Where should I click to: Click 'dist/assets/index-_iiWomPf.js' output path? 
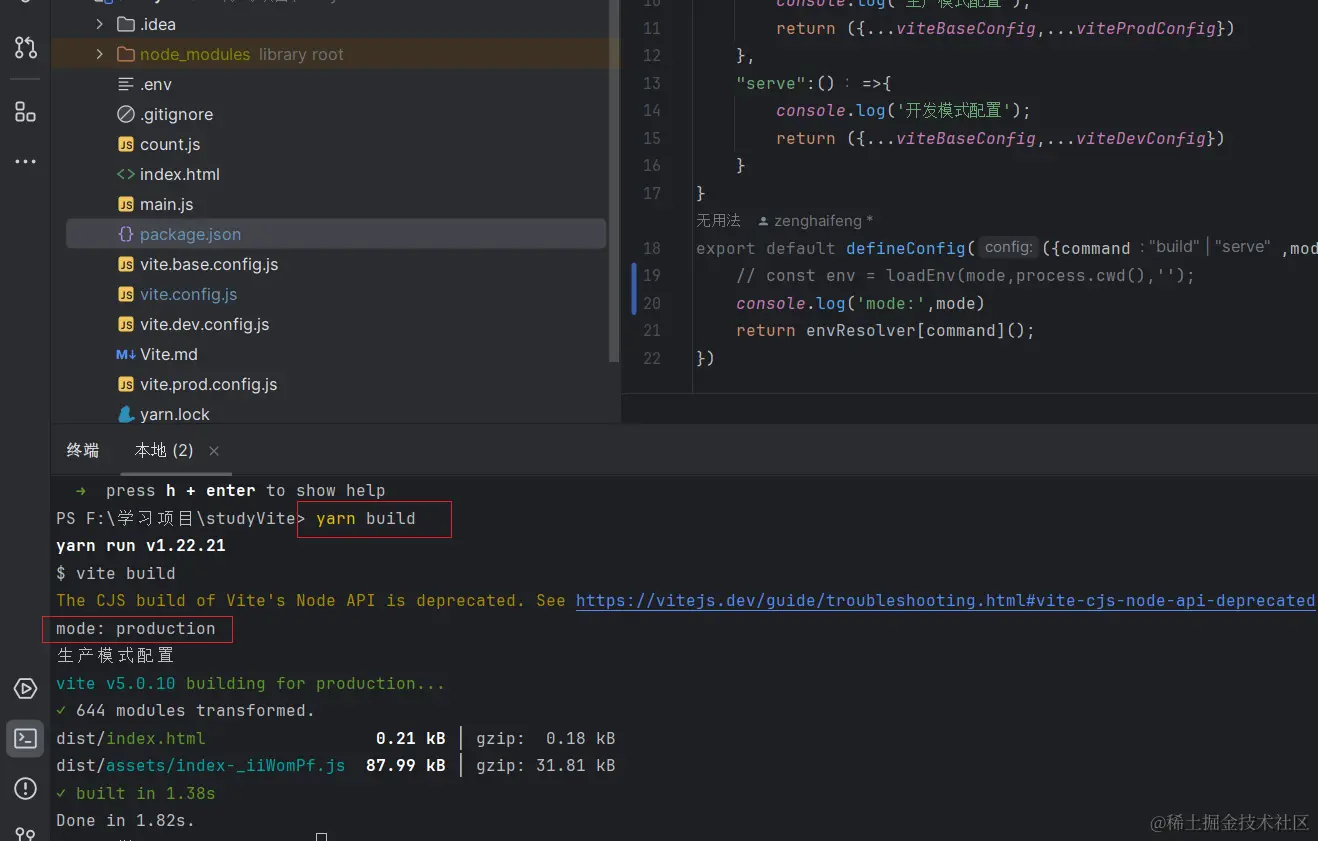pos(201,765)
